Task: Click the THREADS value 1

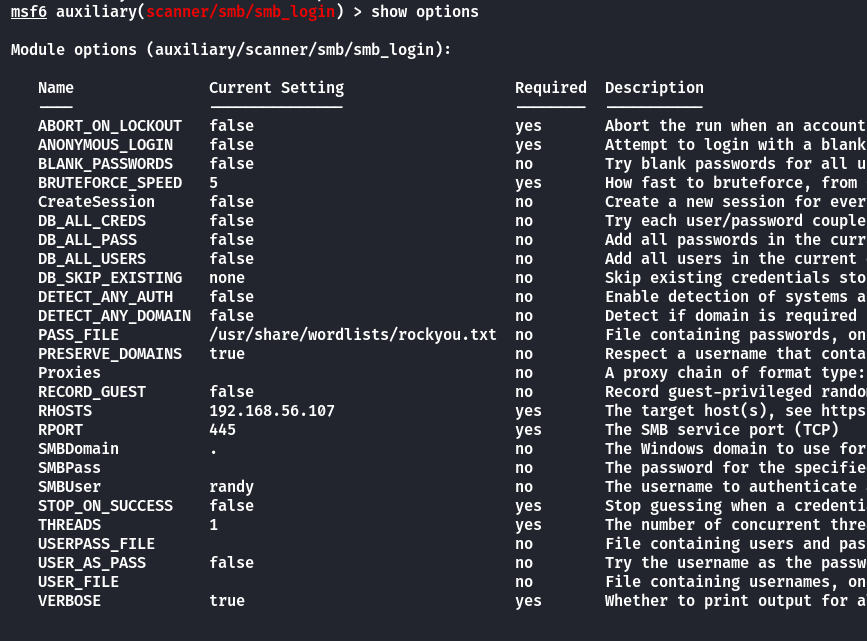Action: [x=213, y=525]
